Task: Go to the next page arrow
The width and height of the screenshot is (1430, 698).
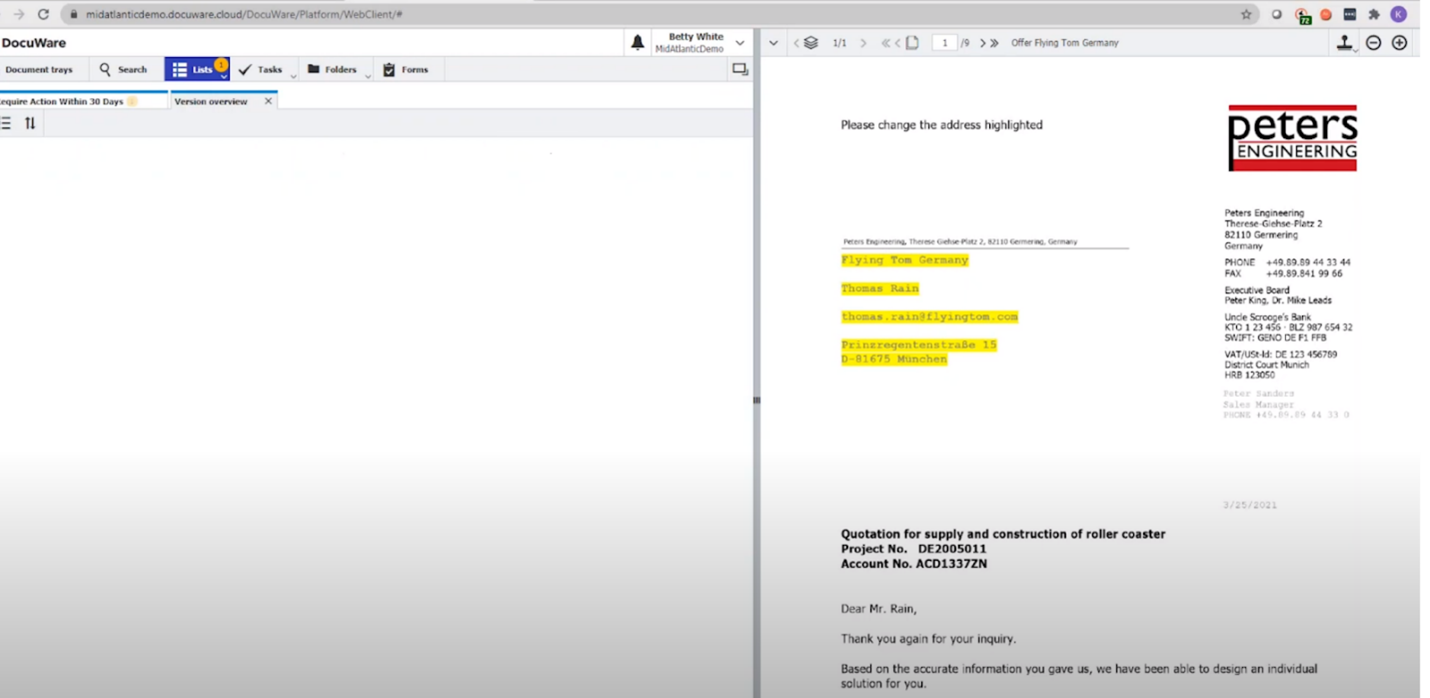Action: 983,43
